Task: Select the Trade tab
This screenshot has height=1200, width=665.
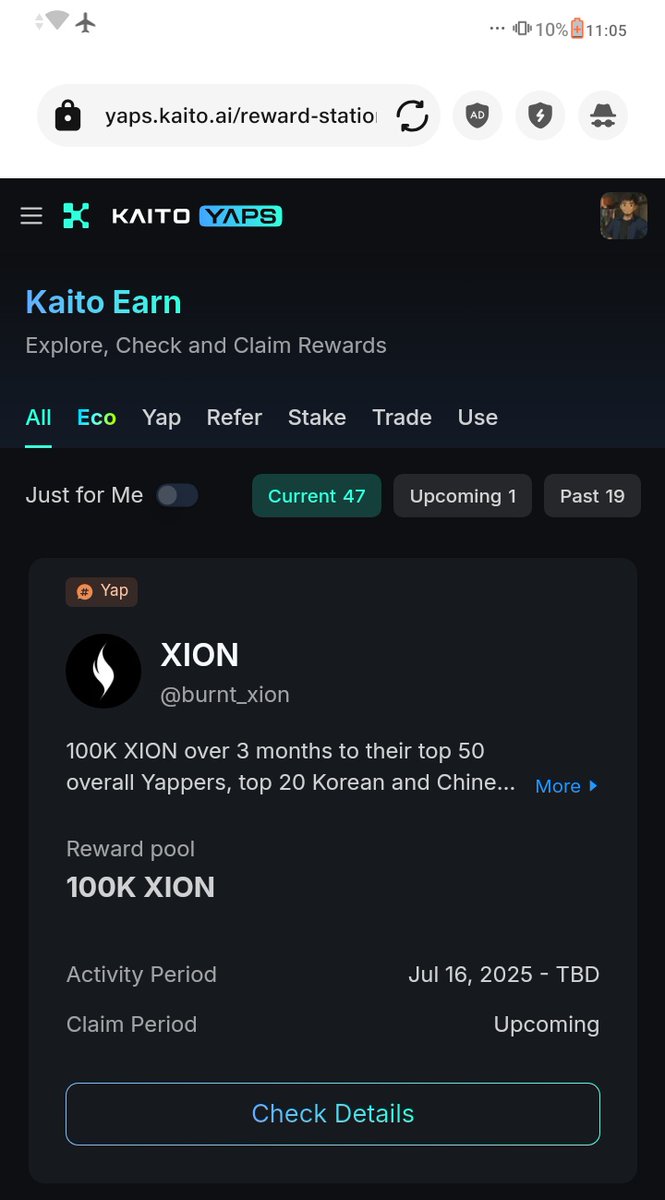Action: pyautogui.click(x=402, y=417)
